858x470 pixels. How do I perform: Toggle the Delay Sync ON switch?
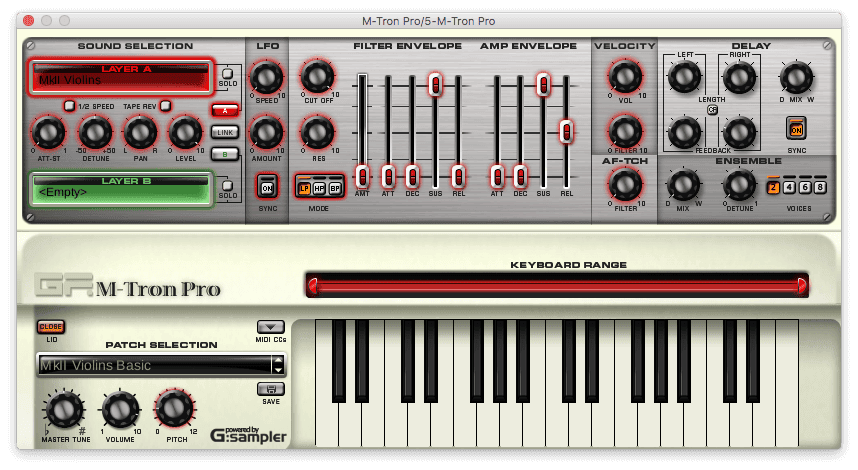click(796, 129)
